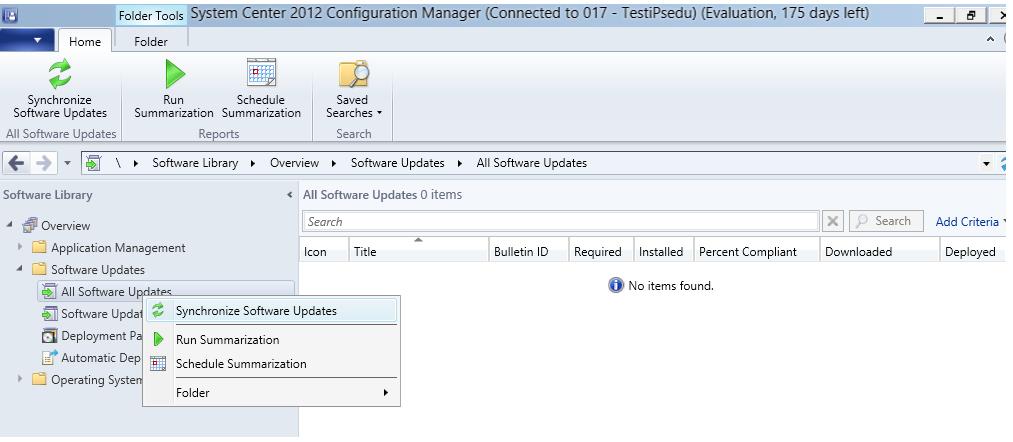Minimize the ribbon with the caret

990,40
